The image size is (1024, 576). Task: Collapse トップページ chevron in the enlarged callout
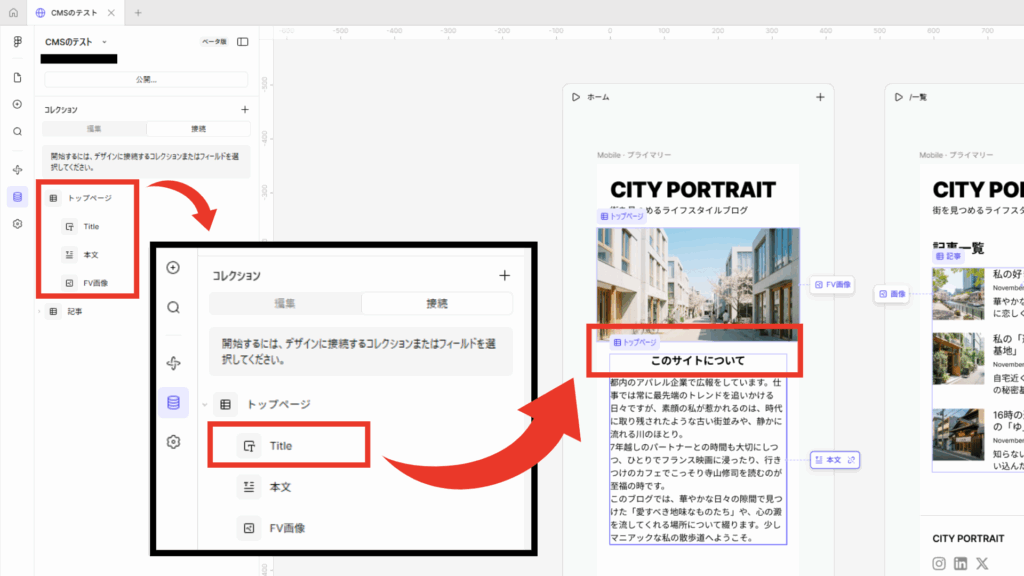(205, 404)
